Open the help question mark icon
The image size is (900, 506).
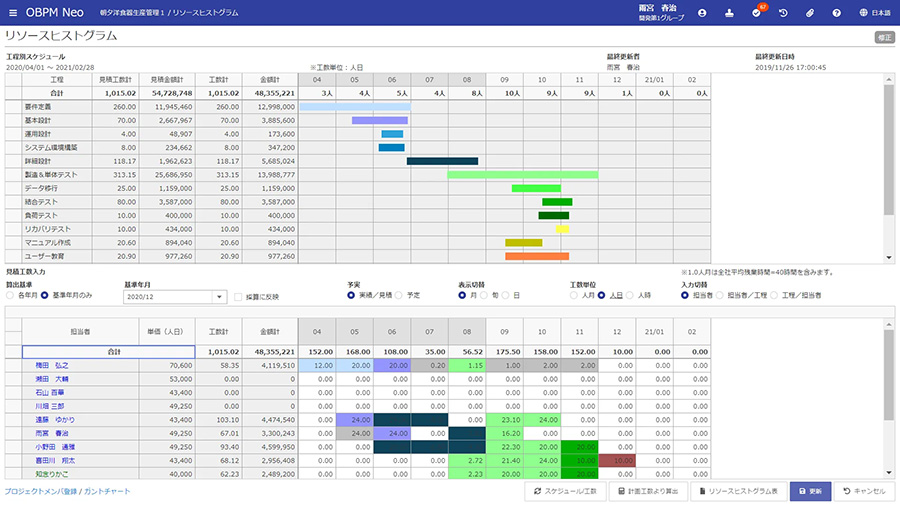(836, 13)
